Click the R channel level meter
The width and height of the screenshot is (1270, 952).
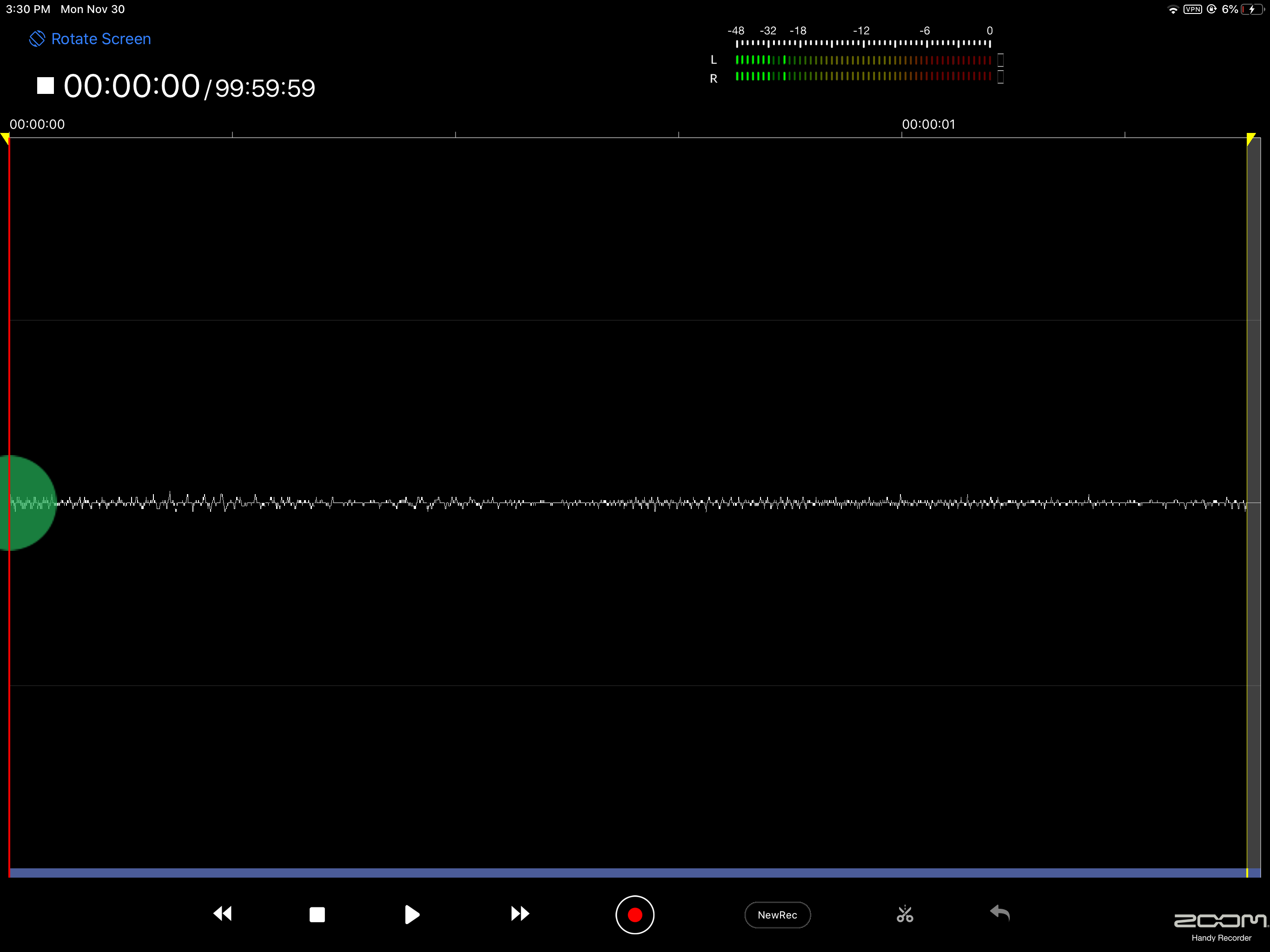click(x=863, y=76)
